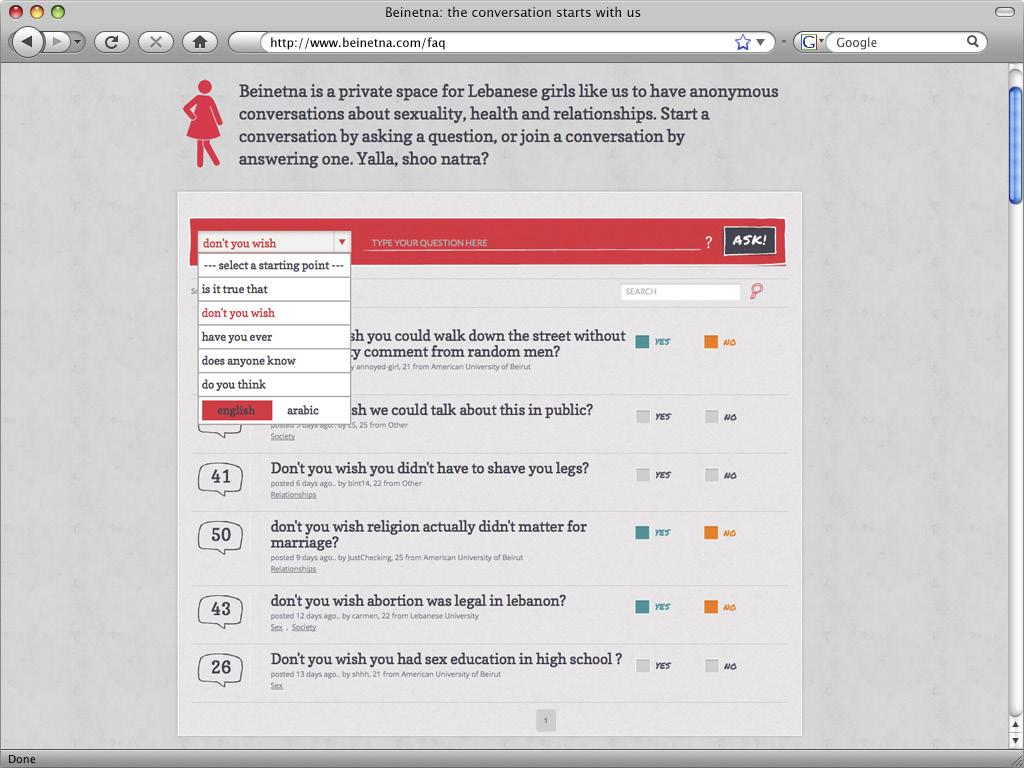
Task: Reload the page with the refresh icon
Action: 112,42
